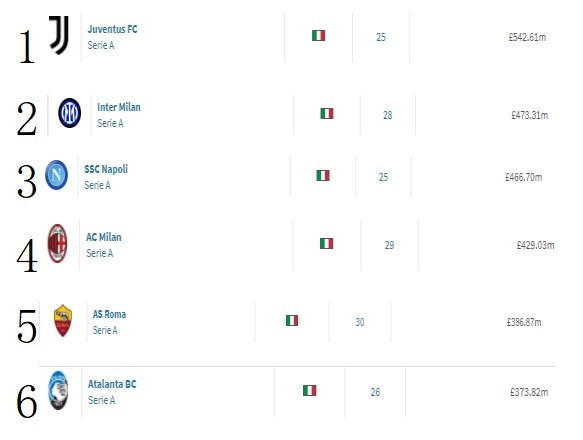Viewport: 583px width, 440px height.
Task: Click Serie A under Juventus FC
Action: pos(101,45)
